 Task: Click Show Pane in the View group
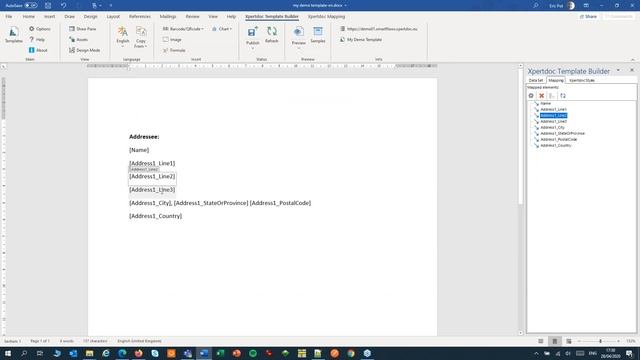pos(82,29)
